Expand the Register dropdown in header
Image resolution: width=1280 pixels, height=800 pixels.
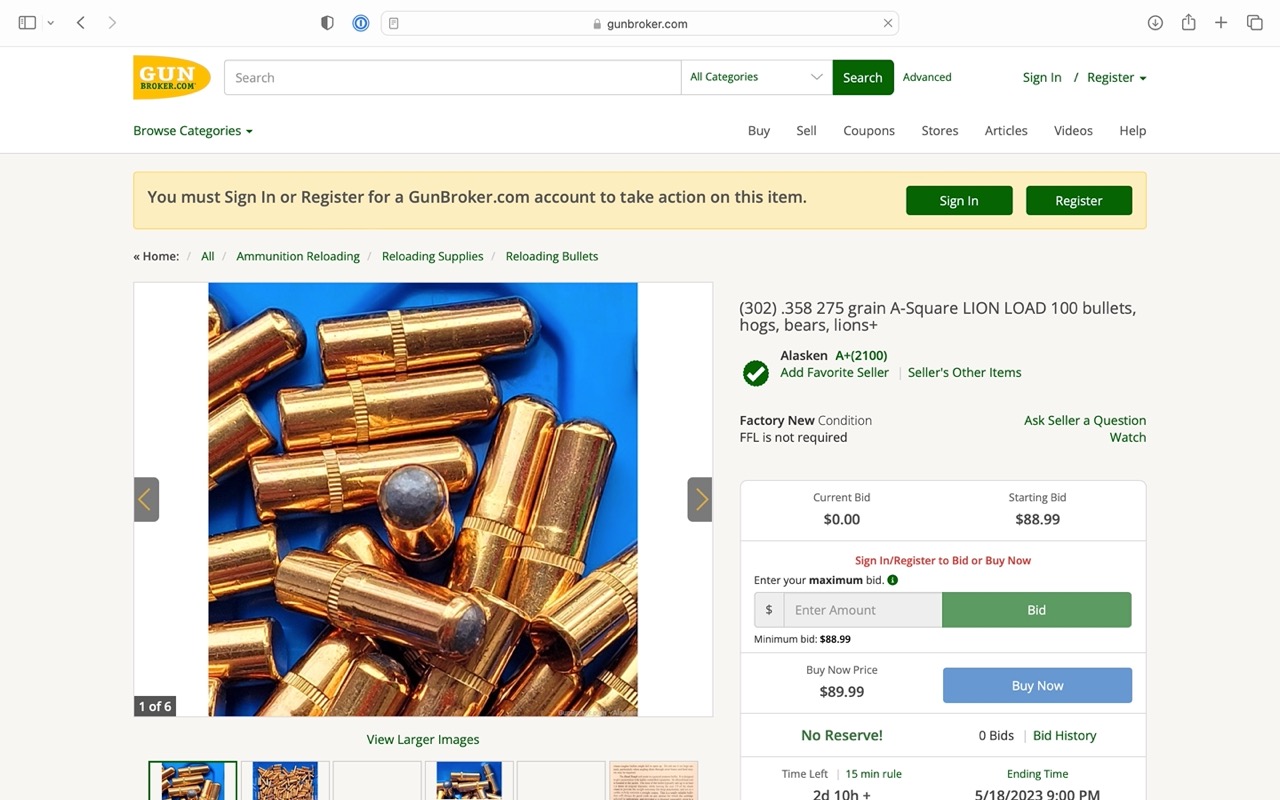pyautogui.click(x=1116, y=78)
